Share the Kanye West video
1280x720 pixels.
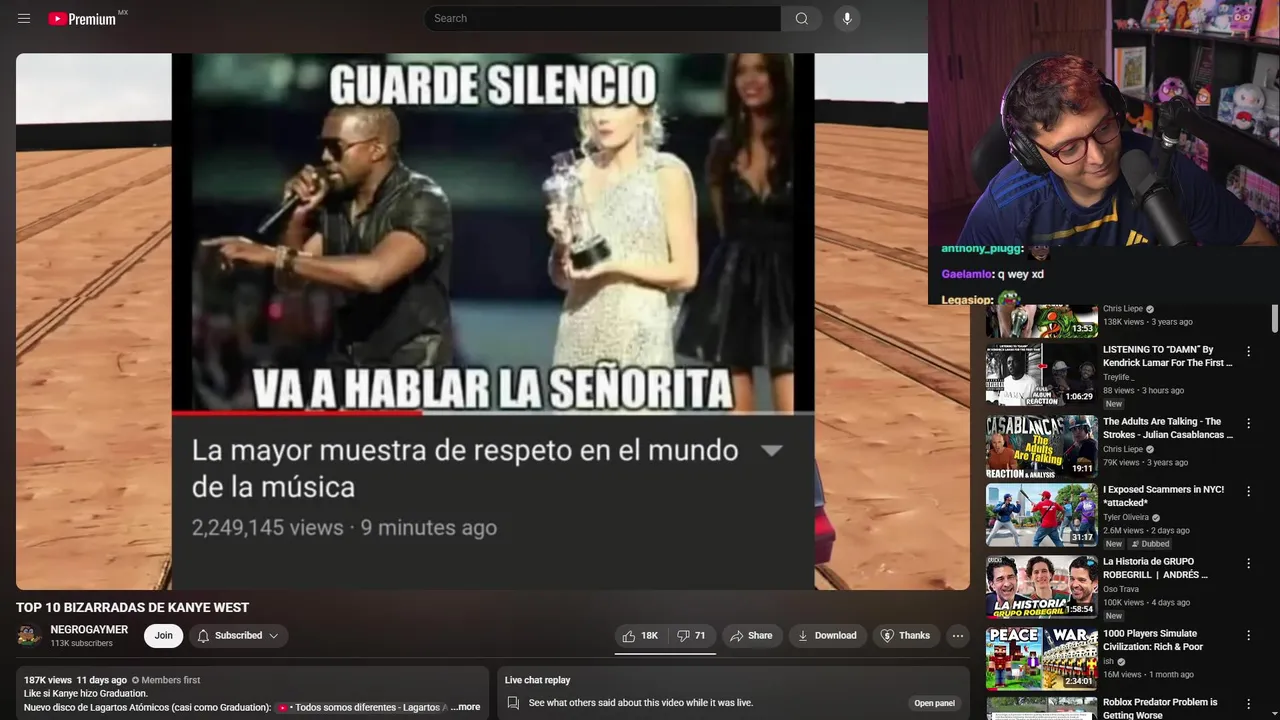[x=751, y=636]
